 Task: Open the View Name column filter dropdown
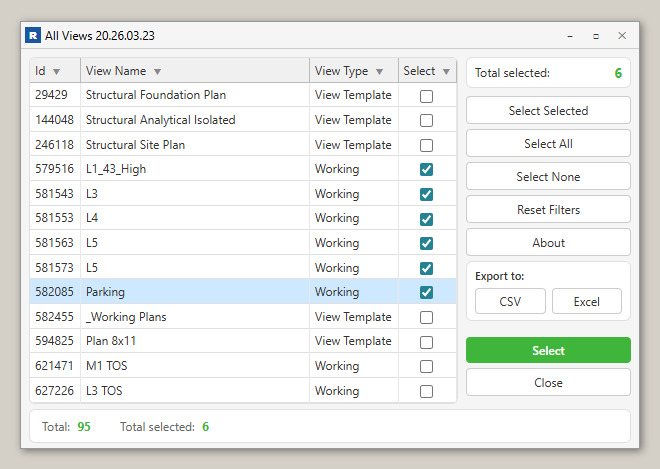(x=158, y=71)
